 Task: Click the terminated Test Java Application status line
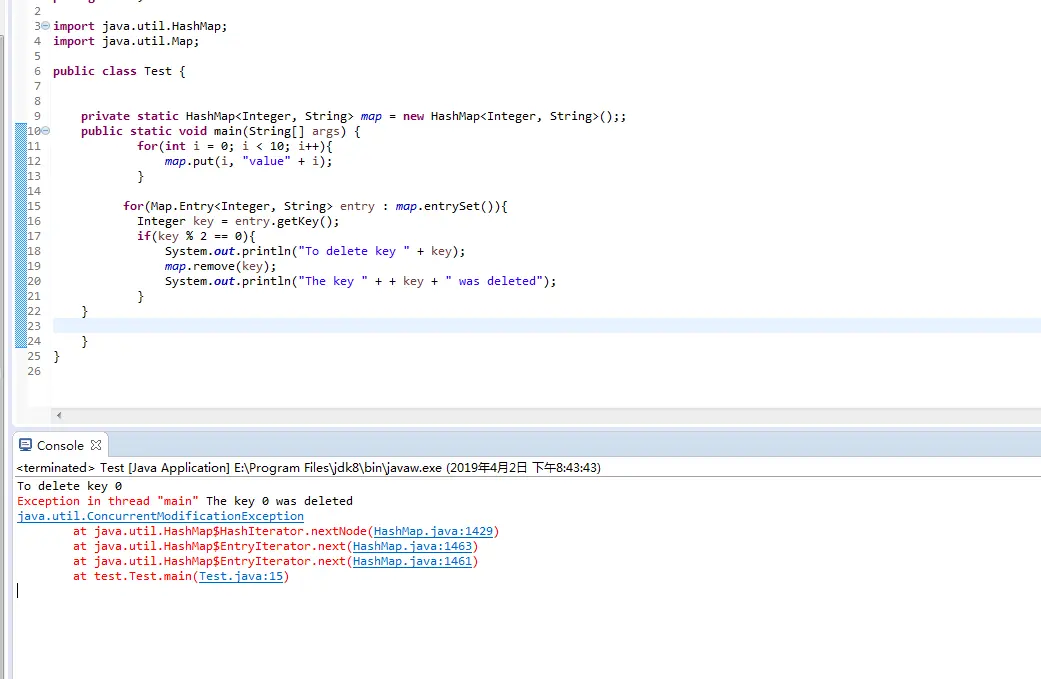309,468
